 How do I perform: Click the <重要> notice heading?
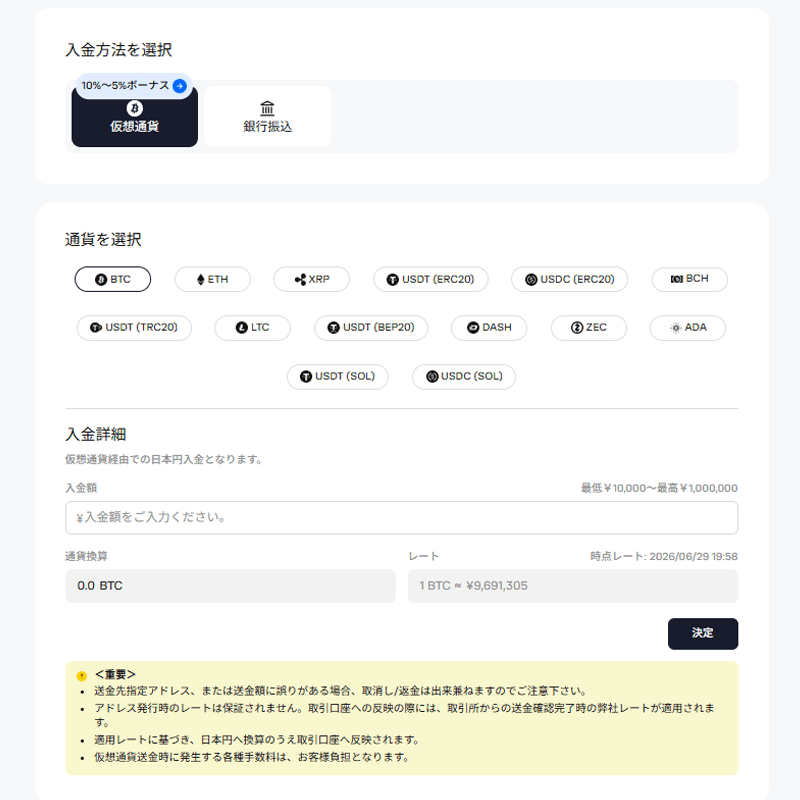115,674
